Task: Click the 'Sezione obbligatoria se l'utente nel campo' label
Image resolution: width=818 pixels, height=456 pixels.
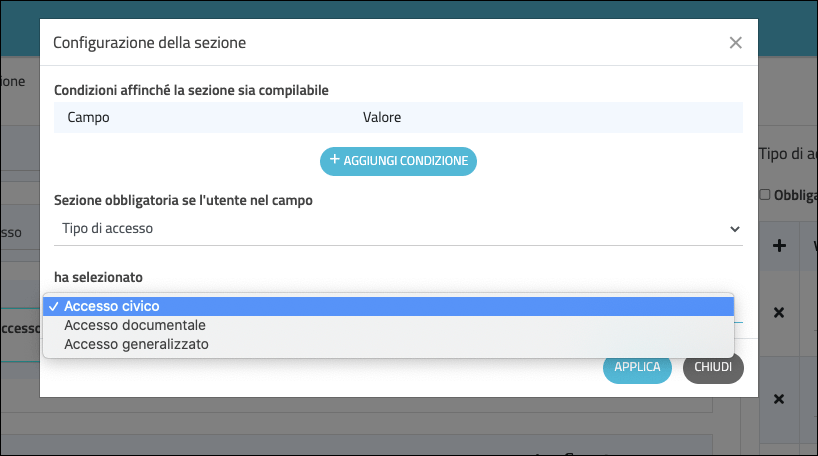Action: tap(183, 200)
